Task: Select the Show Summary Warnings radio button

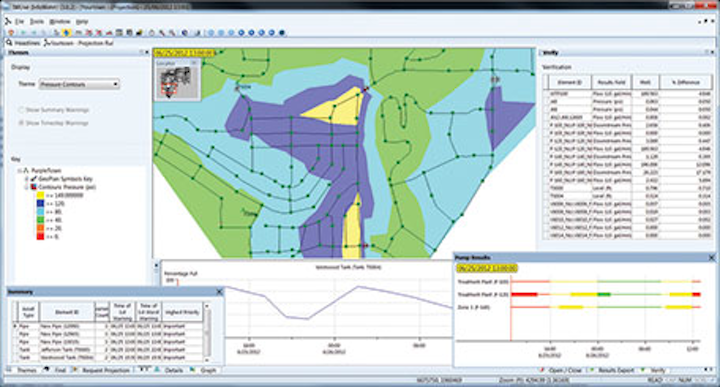Action: click(21, 110)
